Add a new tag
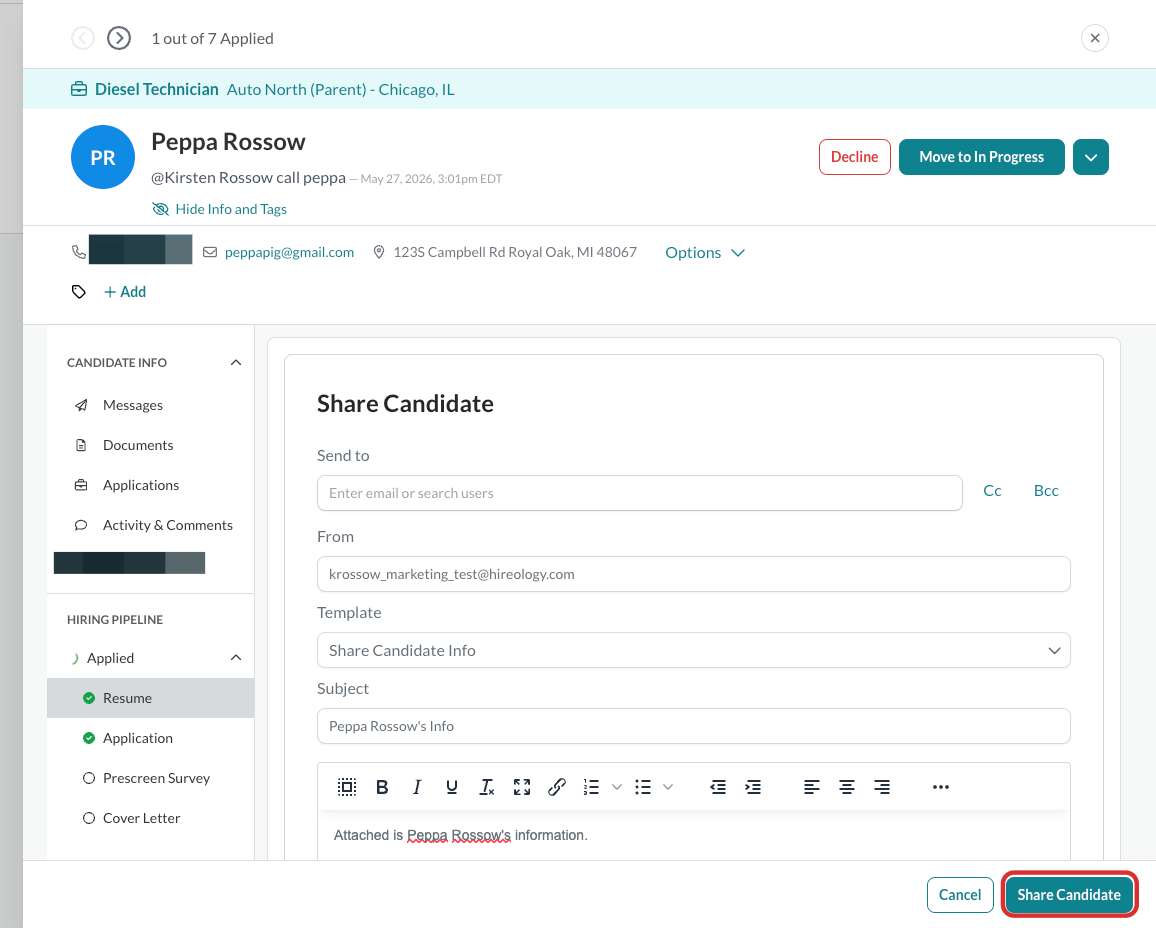This screenshot has width=1156, height=928. coord(125,292)
